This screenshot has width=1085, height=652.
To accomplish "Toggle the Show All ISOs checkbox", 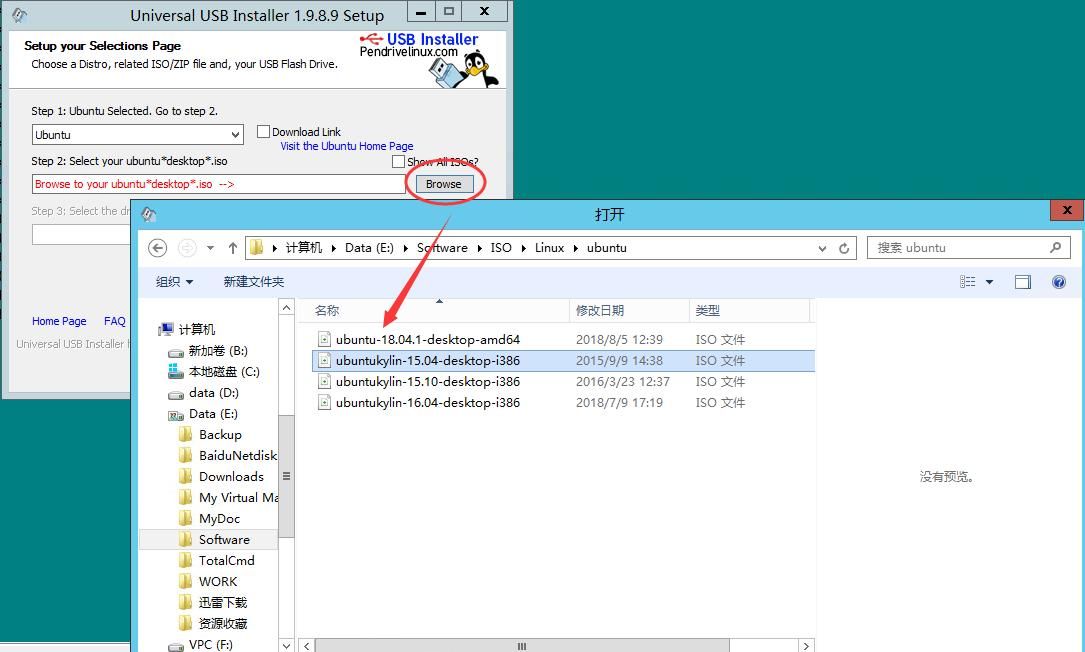I will pyautogui.click(x=398, y=161).
